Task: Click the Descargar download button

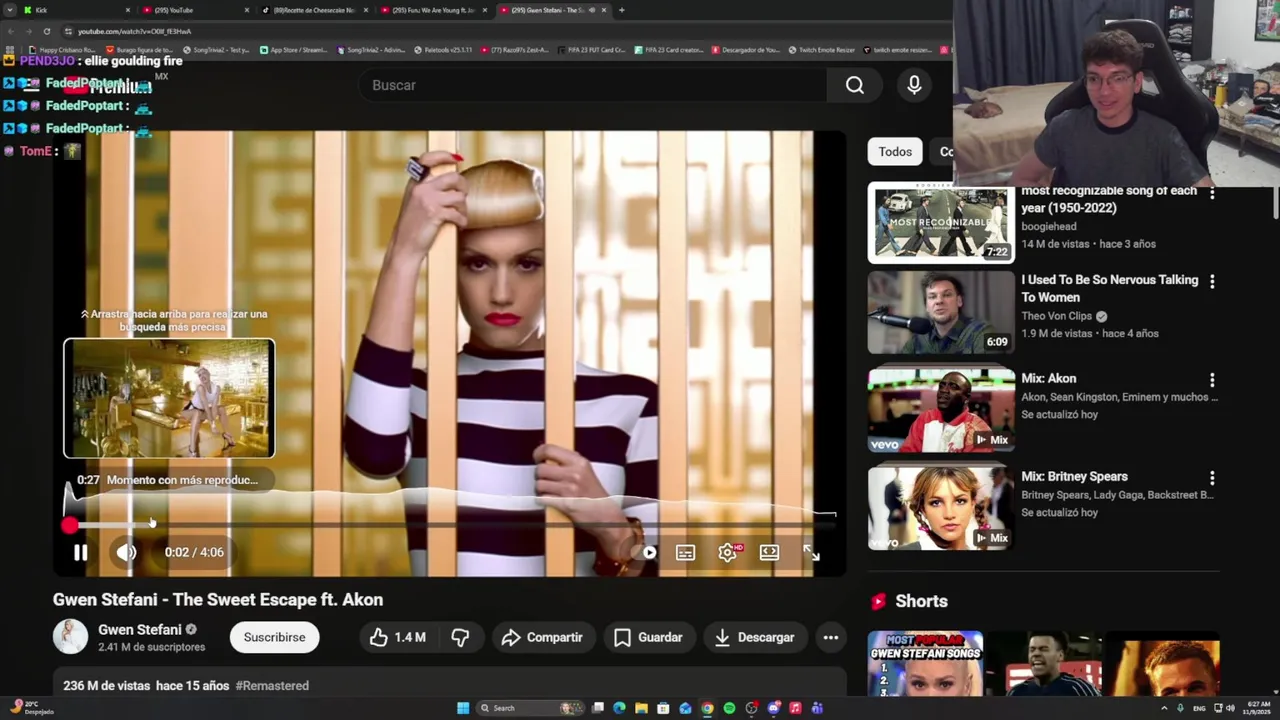Action: pos(754,637)
